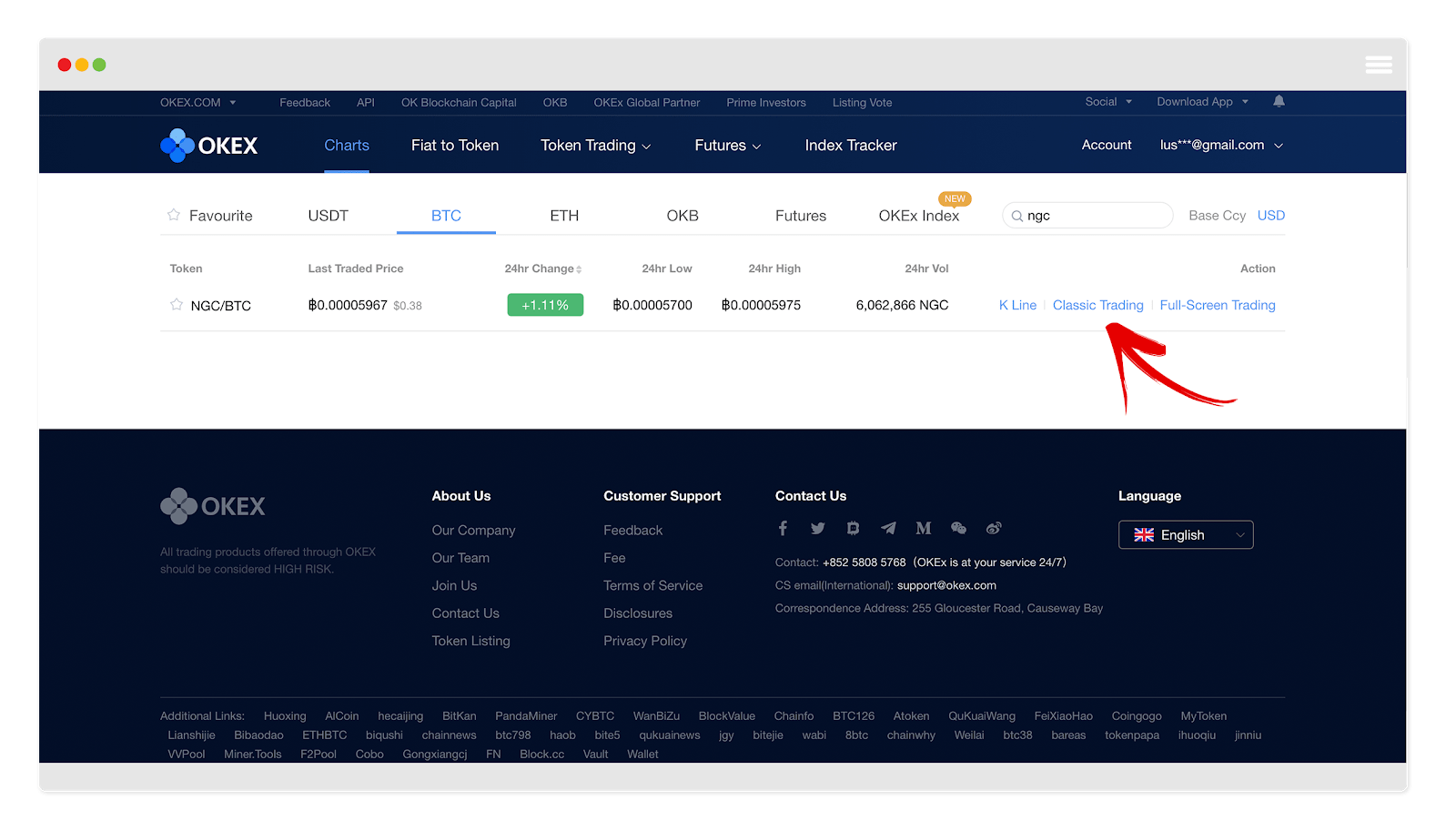Open PandaMiner additional link
Image resolution: width=1456 pixels, height=821 pixels.
(526, 716)
